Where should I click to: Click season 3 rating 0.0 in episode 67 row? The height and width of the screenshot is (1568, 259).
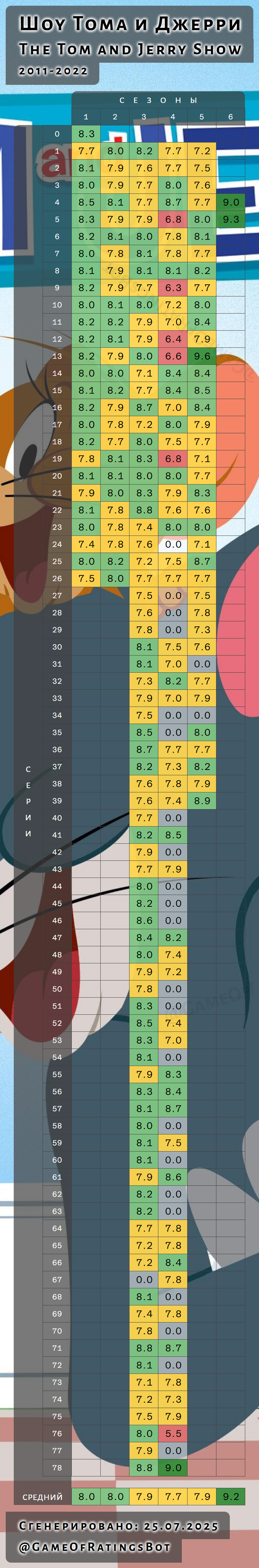[144, 1280]
